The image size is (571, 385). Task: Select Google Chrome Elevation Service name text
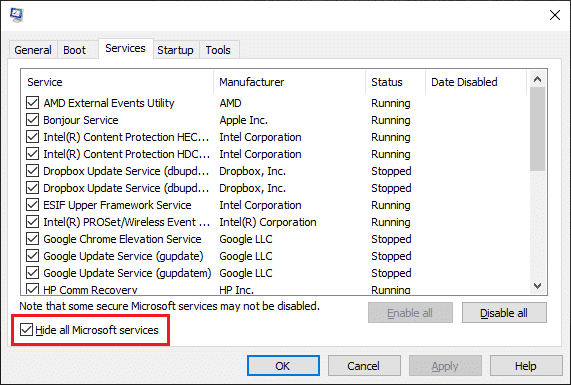[122, 239]
